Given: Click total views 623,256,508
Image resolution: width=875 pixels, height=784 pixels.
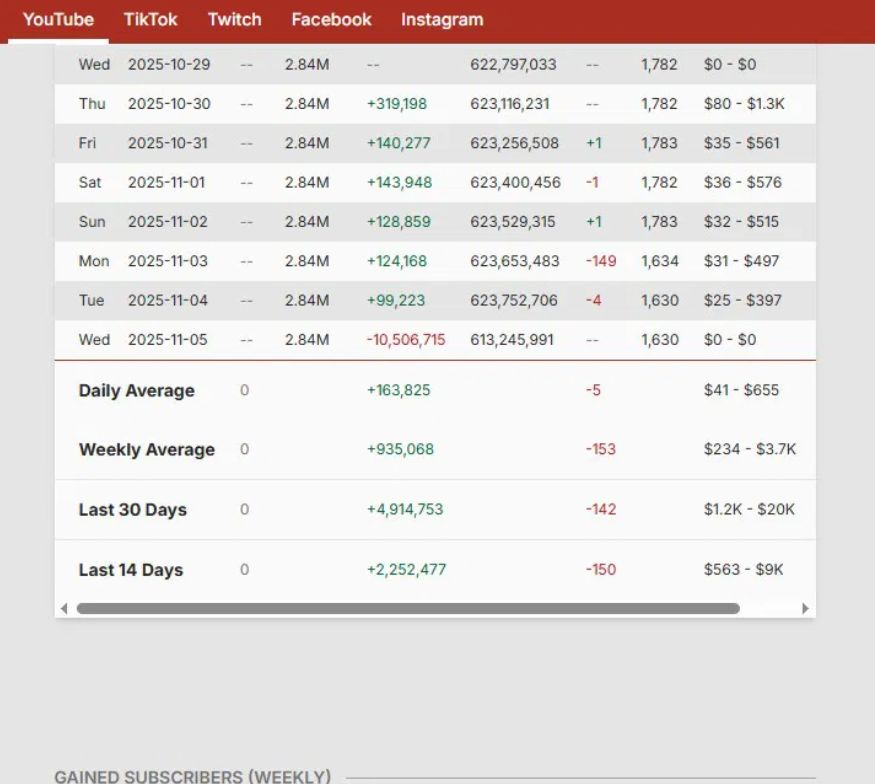Looking at the screenshot, I should 514,143.
